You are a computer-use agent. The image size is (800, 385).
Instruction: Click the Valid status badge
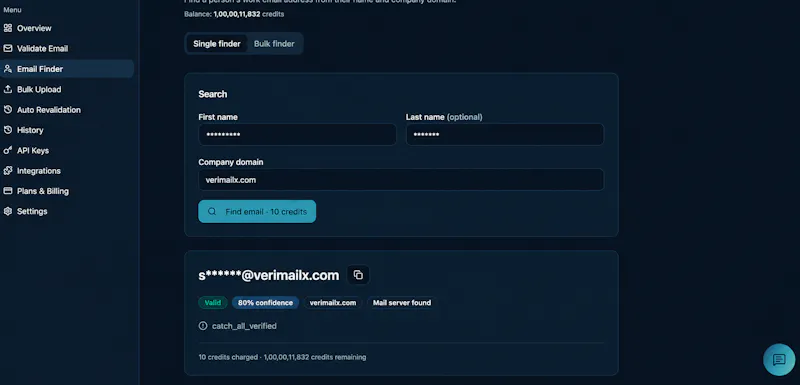213,303
